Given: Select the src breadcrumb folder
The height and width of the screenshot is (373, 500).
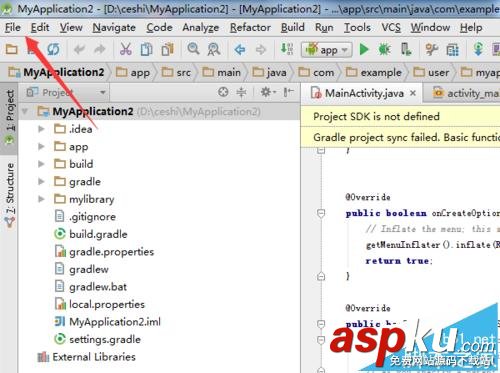Looking at the screenshot, I should [176, 72].
